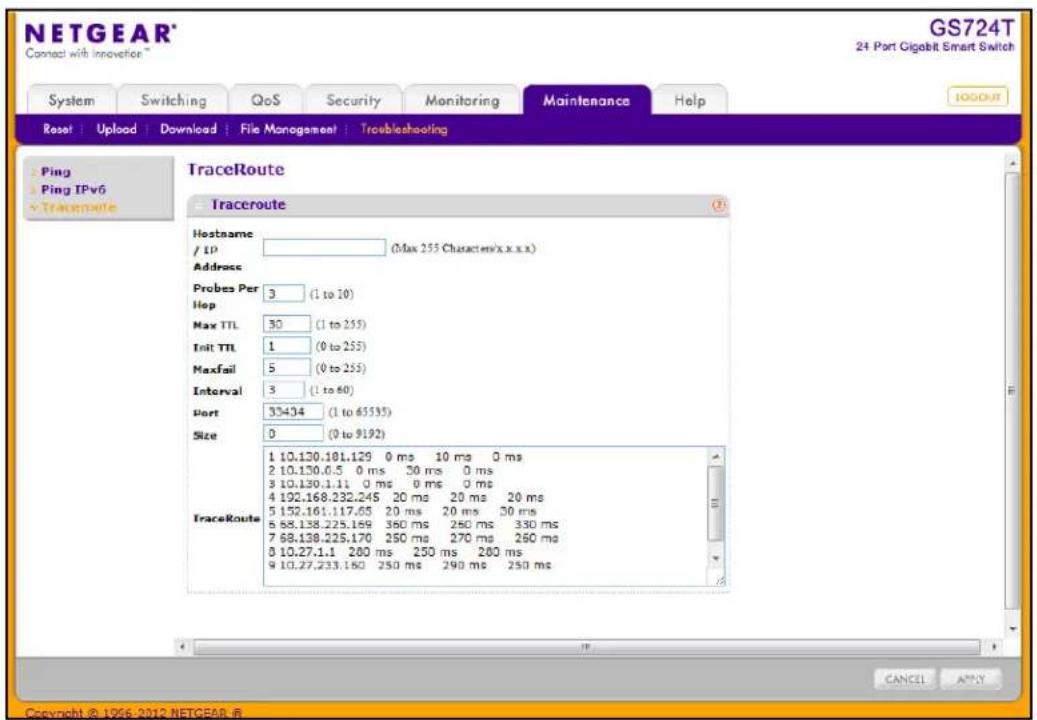Click the NETGEAR logo

101,34
